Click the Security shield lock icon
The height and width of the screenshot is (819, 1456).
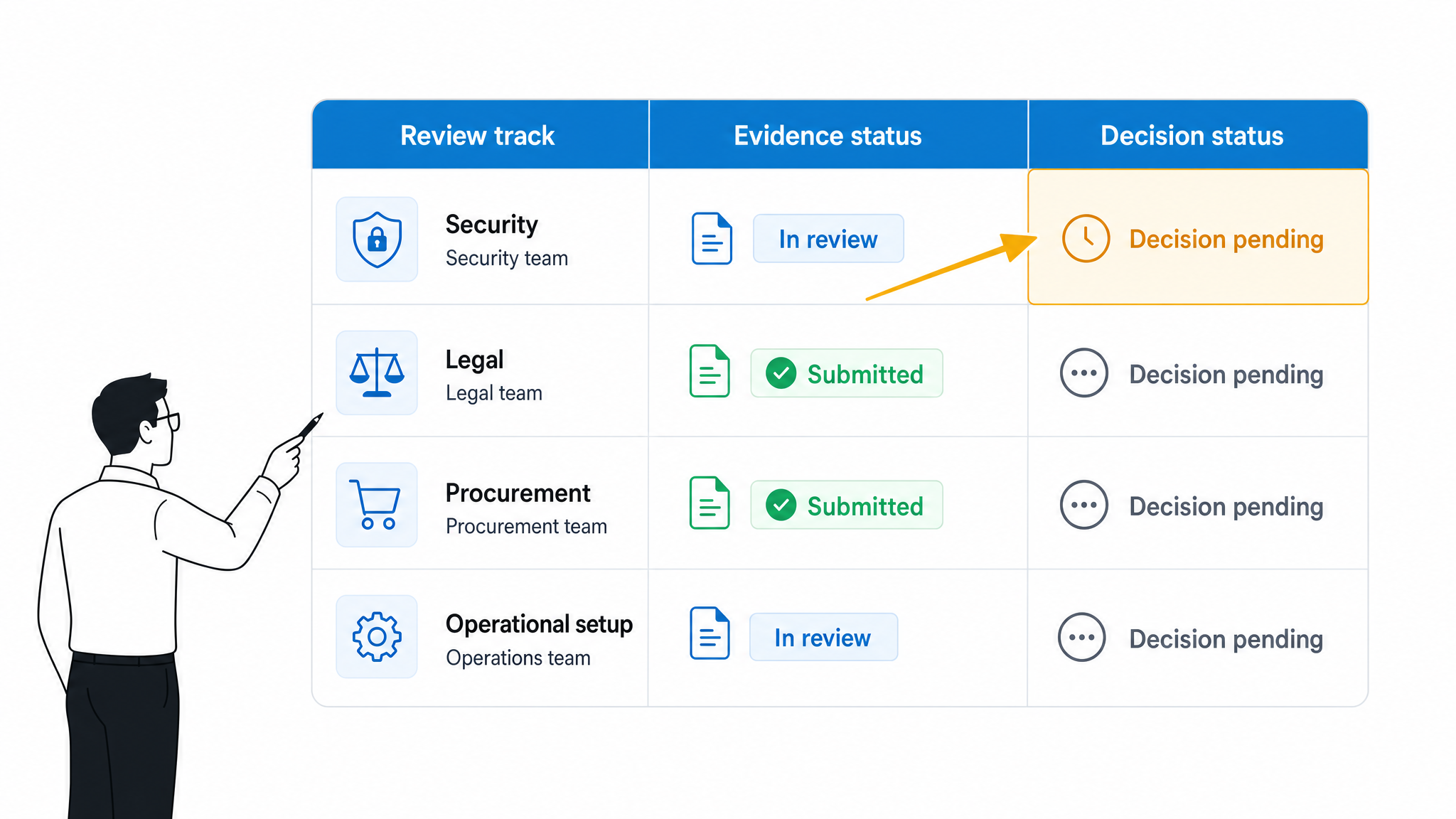(377, 239)
